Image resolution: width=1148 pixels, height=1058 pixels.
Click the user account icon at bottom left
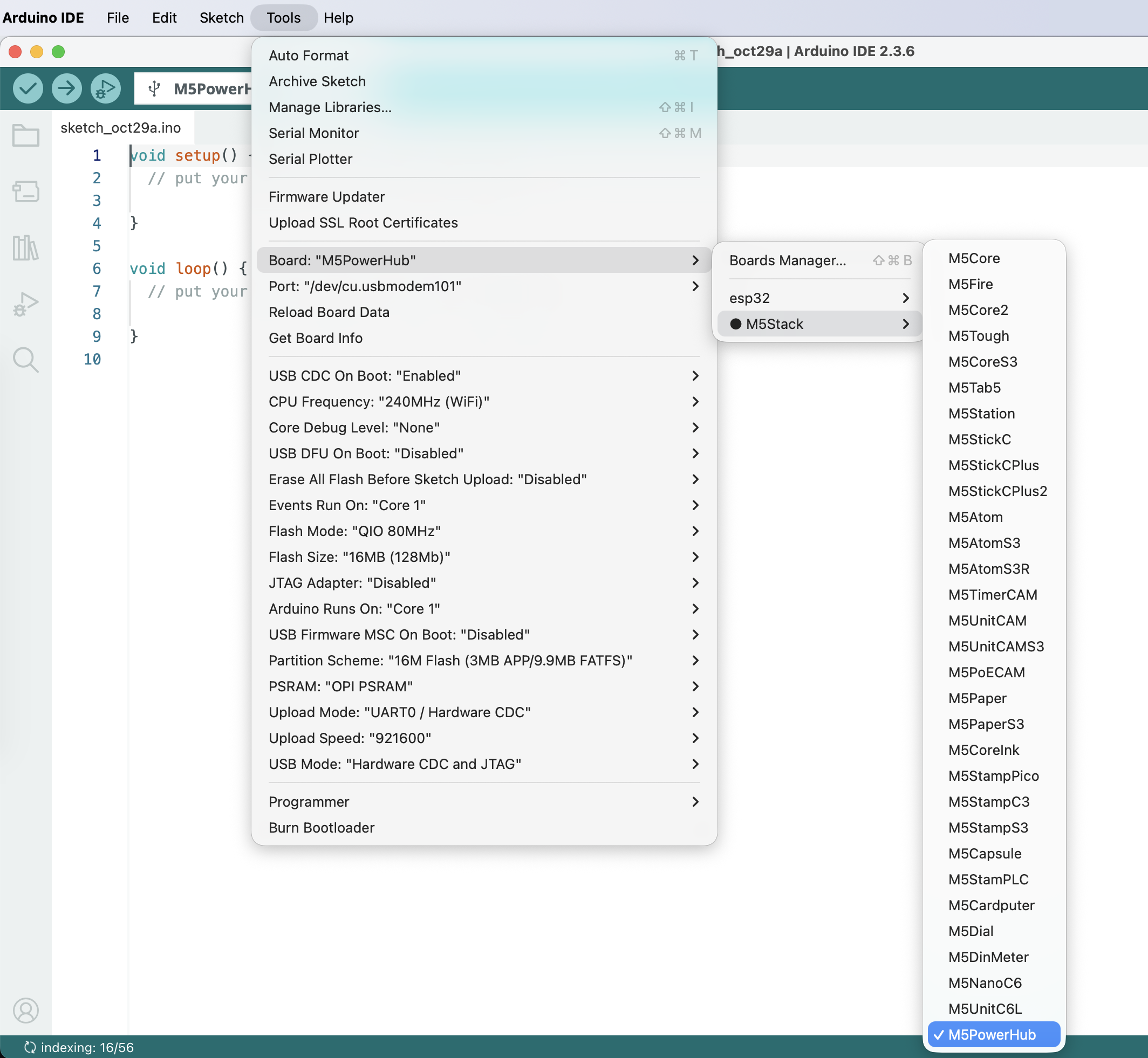26,1011
